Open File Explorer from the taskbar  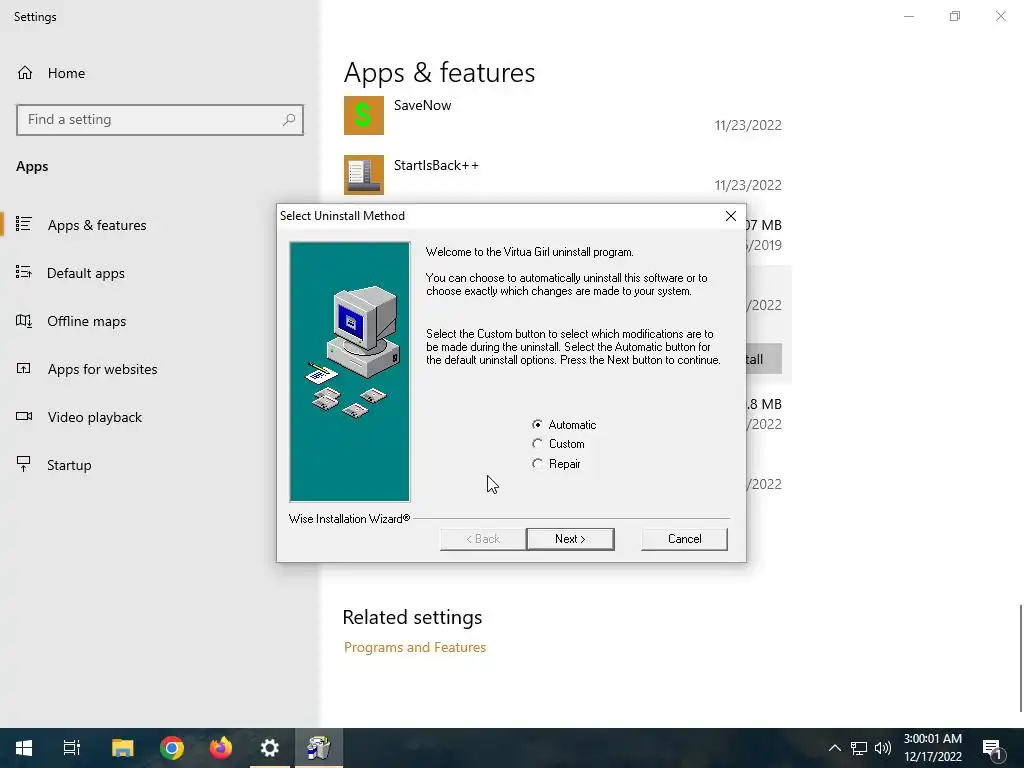click(122, 748)
